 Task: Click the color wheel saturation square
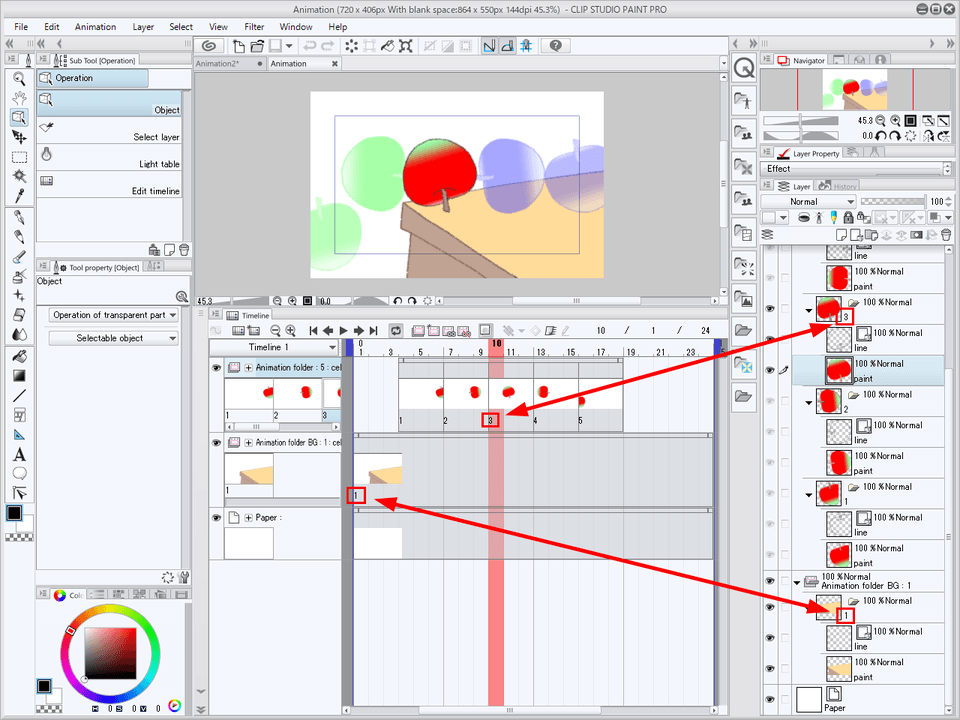[x=110, y=653]
